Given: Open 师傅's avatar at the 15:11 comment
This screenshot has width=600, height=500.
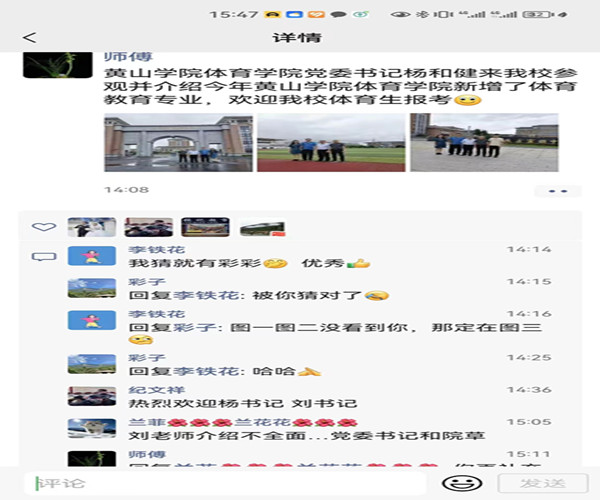Looking at the screenshot, I should pos(92,459).
